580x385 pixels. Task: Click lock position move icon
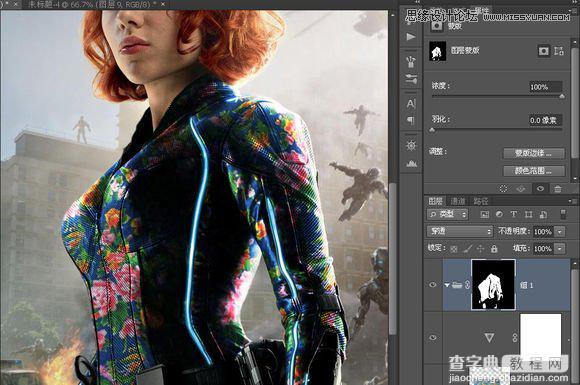pyautogui.click(x=480, y=249)
